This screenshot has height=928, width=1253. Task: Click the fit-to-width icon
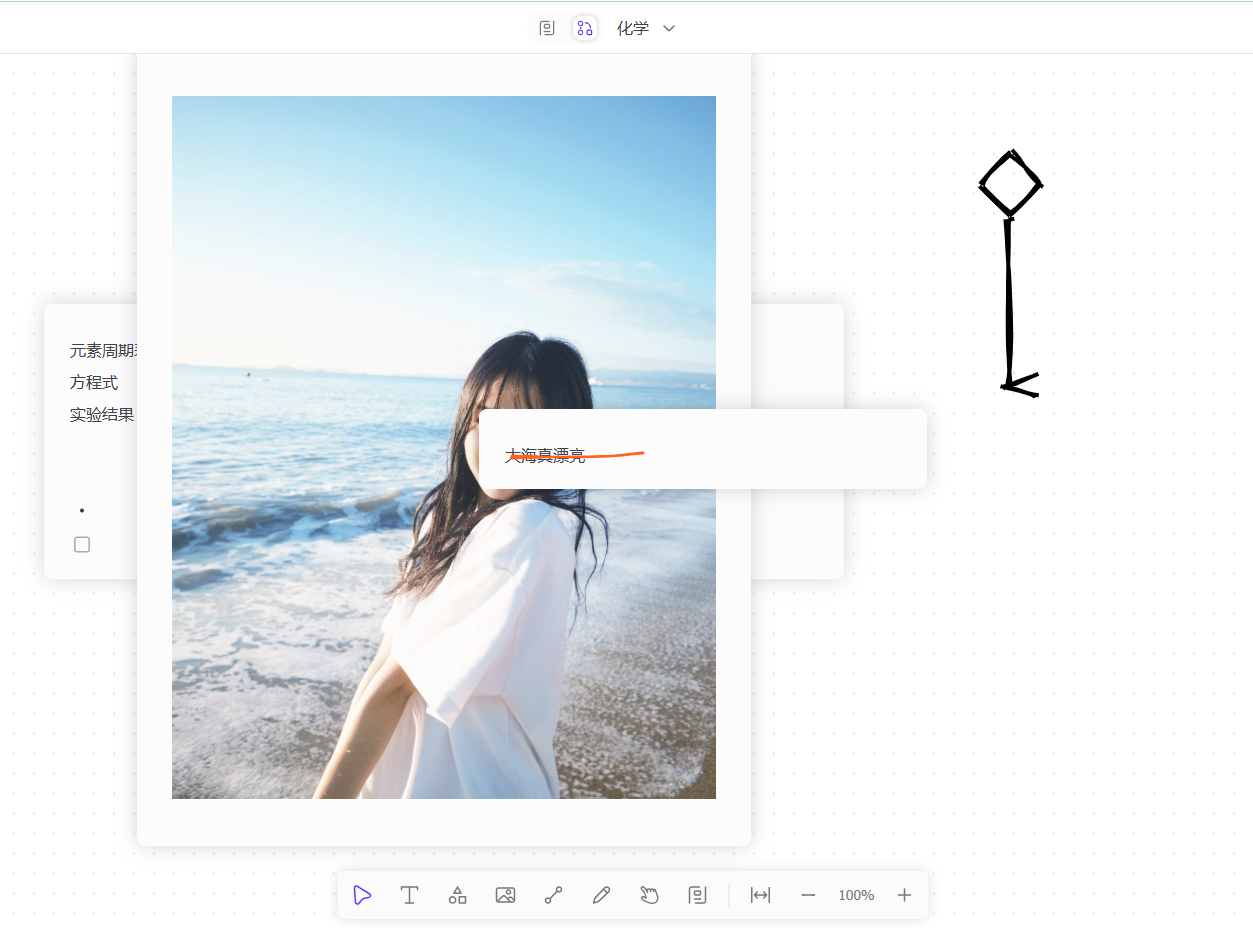coord(760,895)
